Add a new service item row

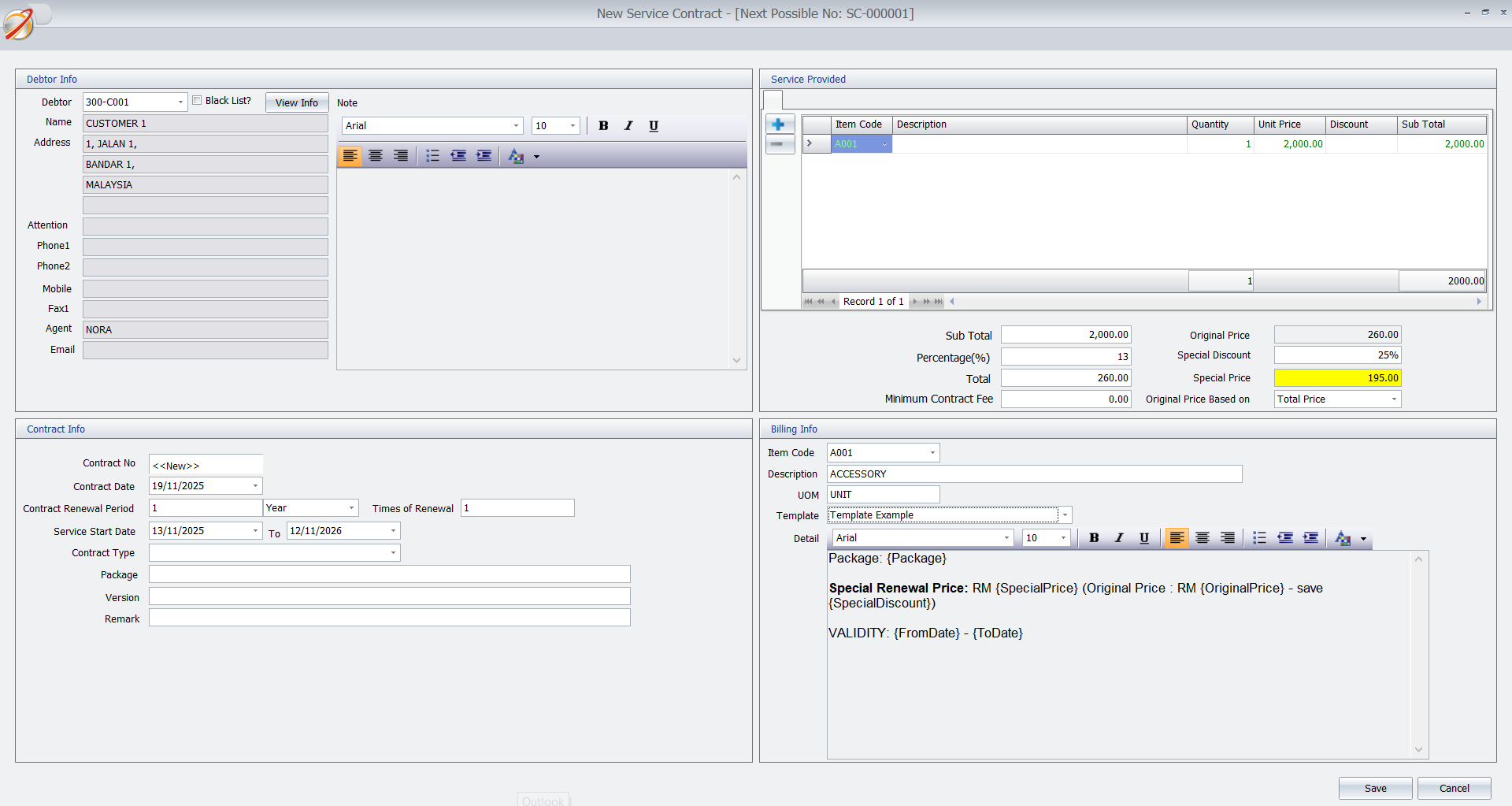[778, 124]
